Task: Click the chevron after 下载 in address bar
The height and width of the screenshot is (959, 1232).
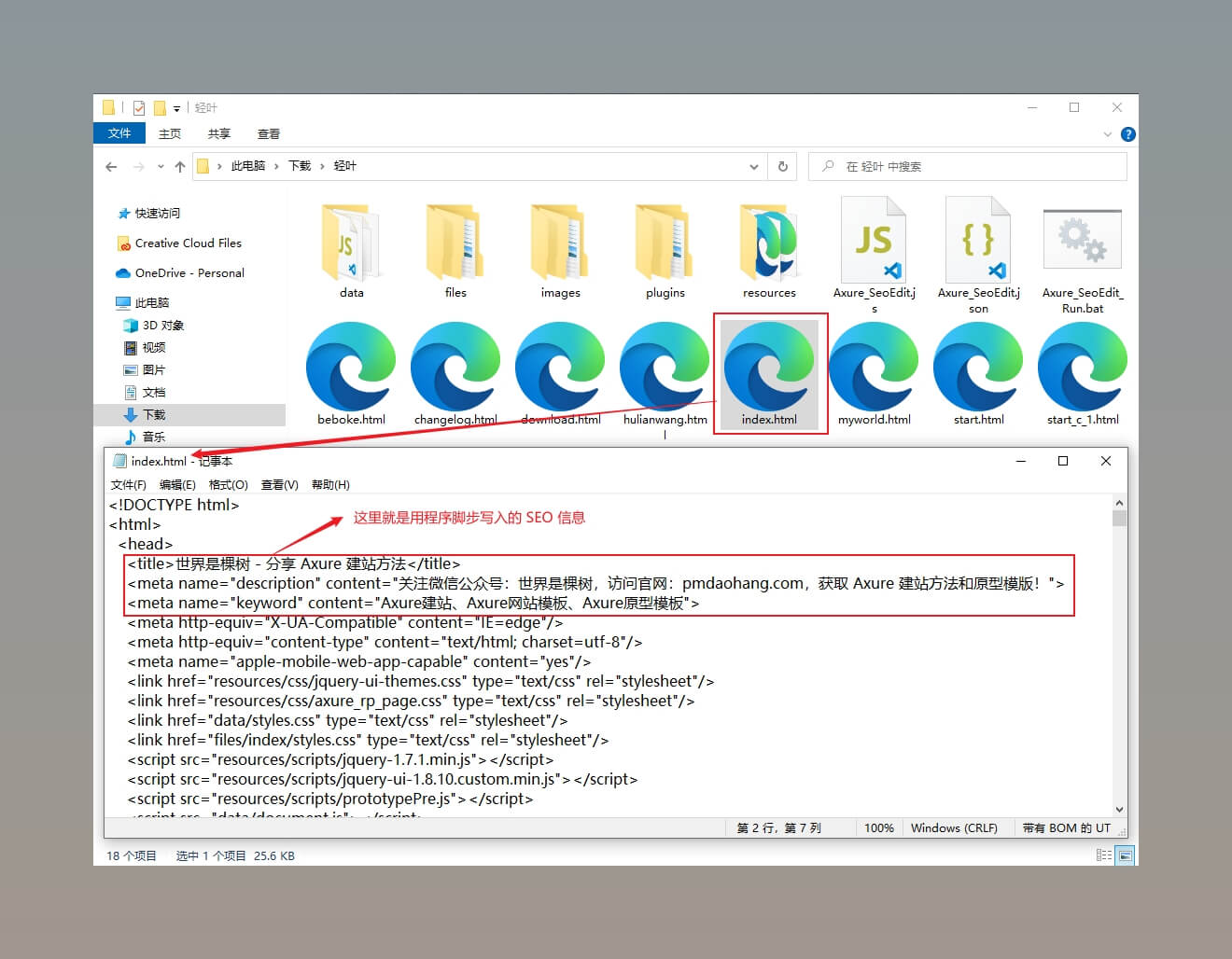Action: pos(322,166)
